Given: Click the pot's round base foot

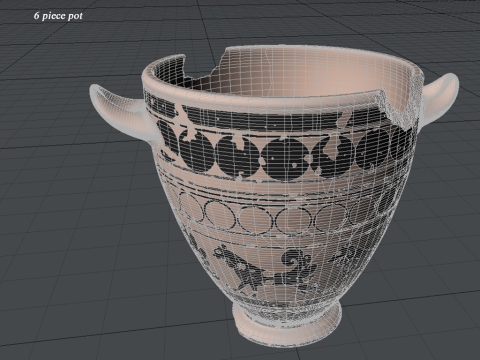Looking at the screenshot, I should coord(287,323).
